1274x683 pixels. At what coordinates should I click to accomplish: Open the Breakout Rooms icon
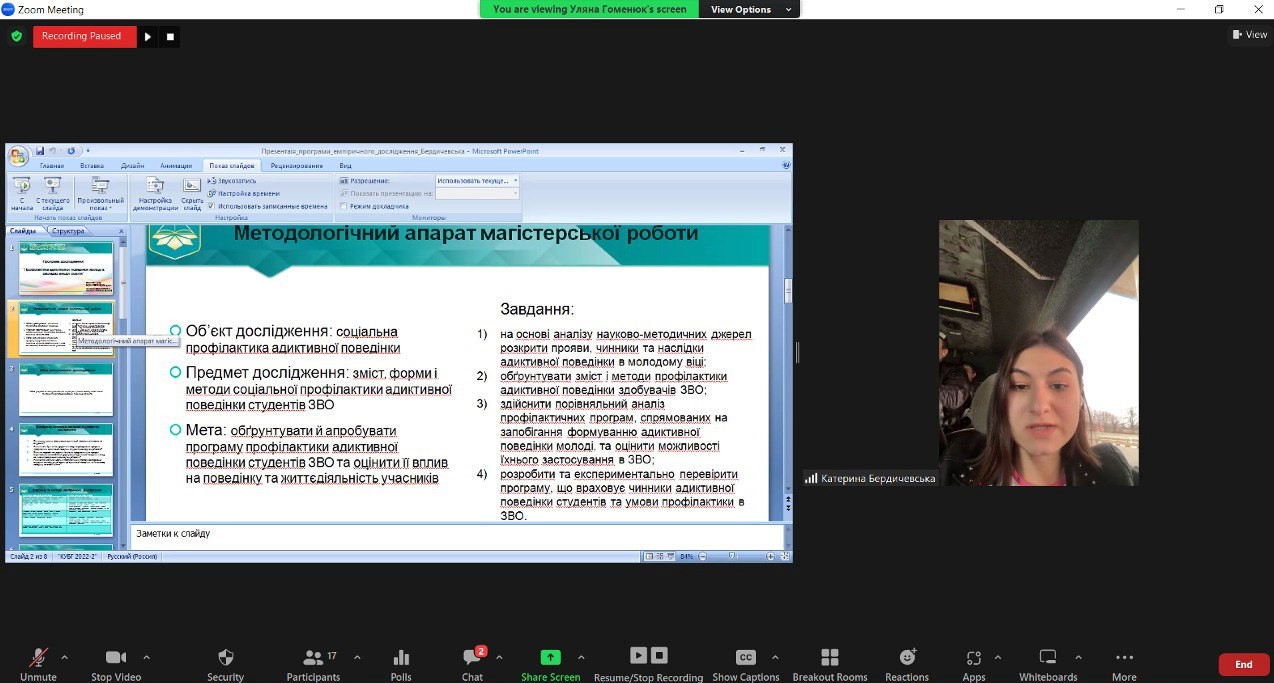829,657
